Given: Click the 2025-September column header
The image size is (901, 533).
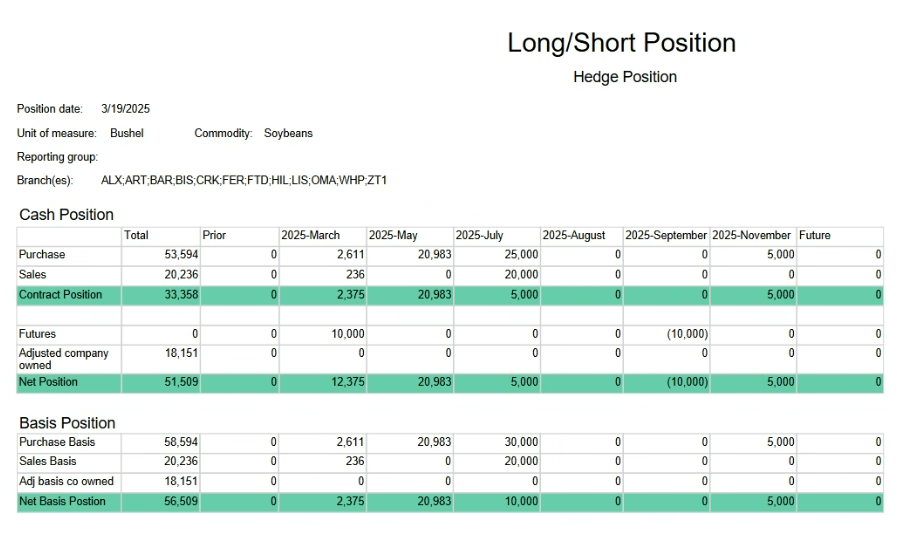Looking at the screenshot, I should (665, 236).
